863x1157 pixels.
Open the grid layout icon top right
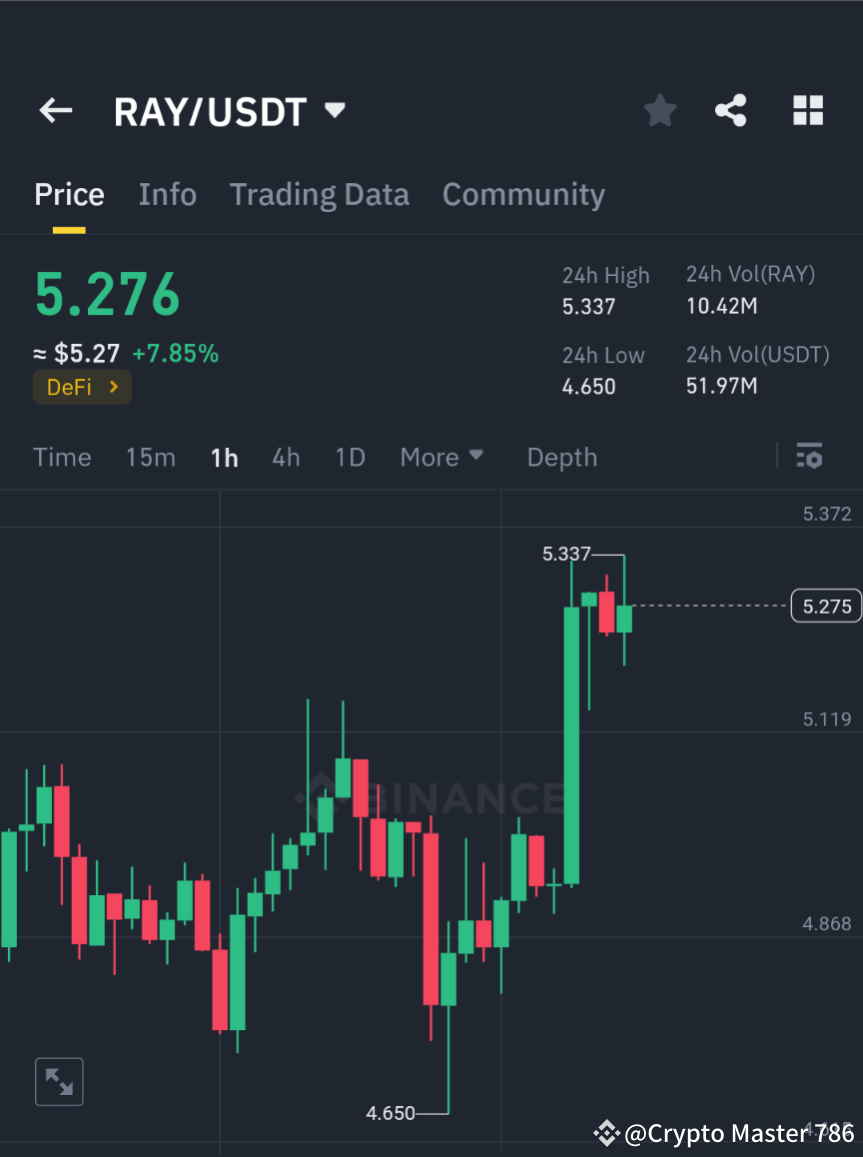(807, 110)
